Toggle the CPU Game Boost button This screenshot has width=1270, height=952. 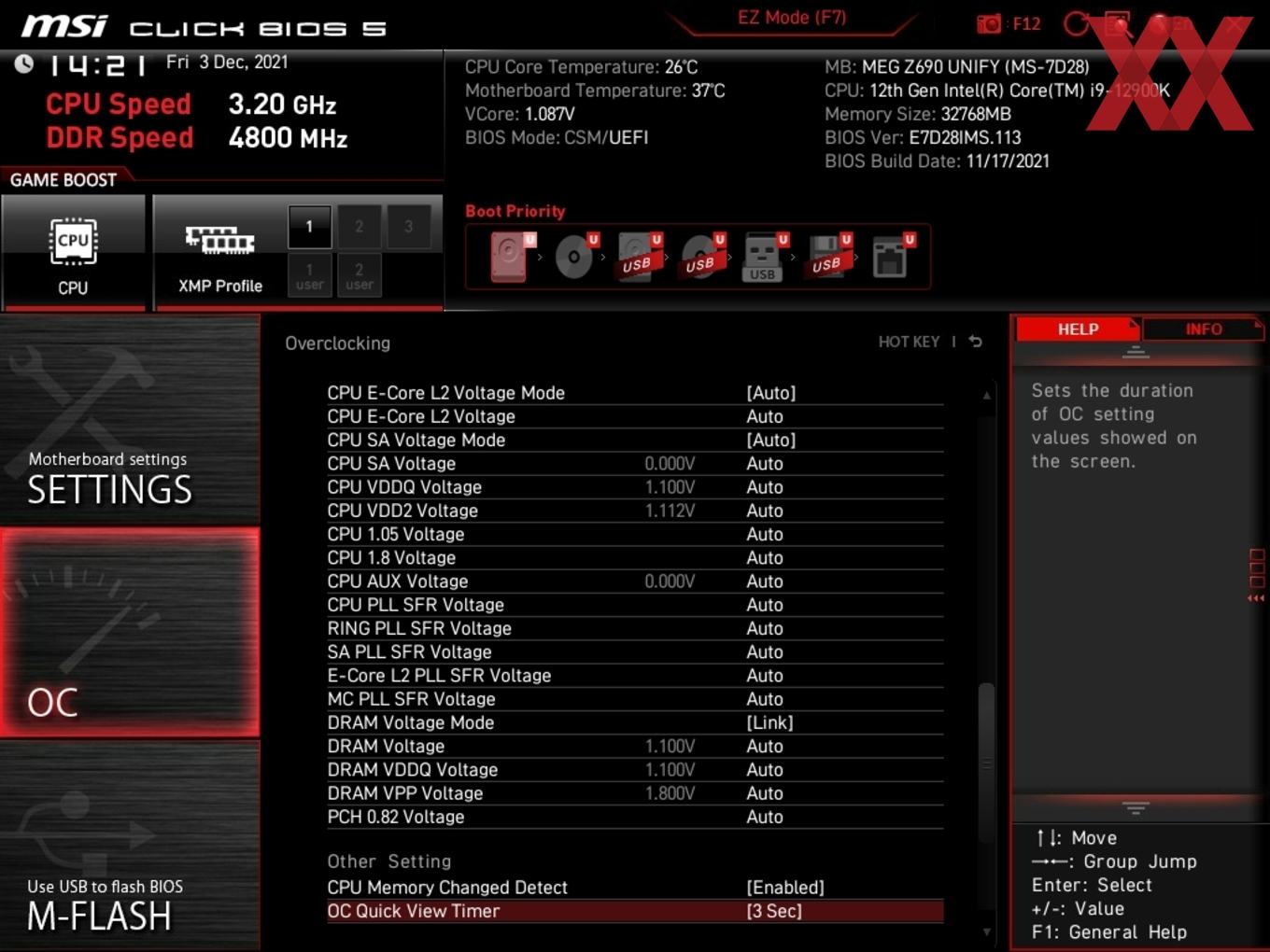(x=74, y=252)
